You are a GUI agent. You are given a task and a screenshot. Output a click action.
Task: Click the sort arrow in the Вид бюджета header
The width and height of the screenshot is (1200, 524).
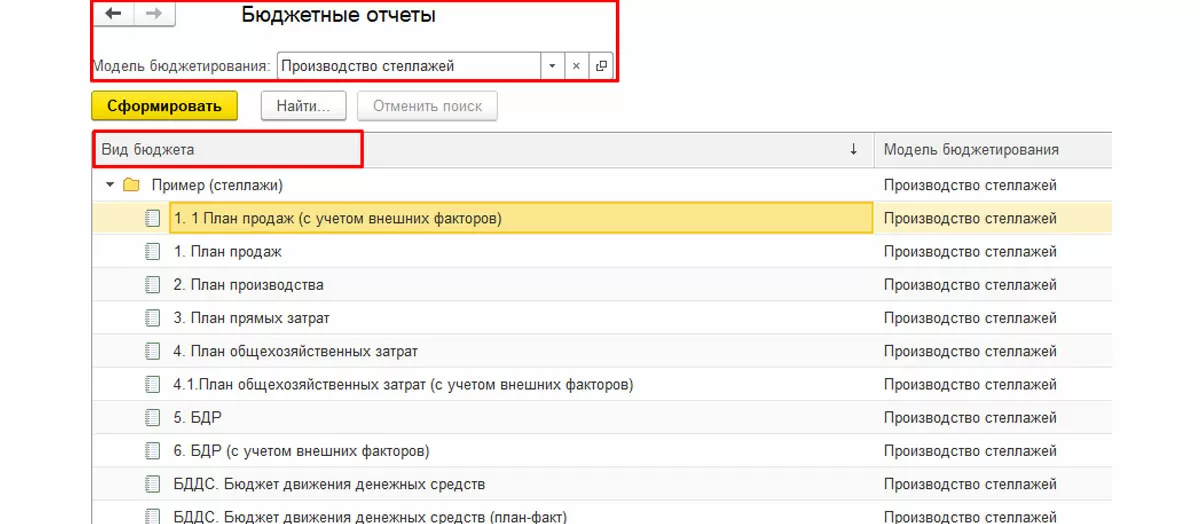[x=853, y=149]
